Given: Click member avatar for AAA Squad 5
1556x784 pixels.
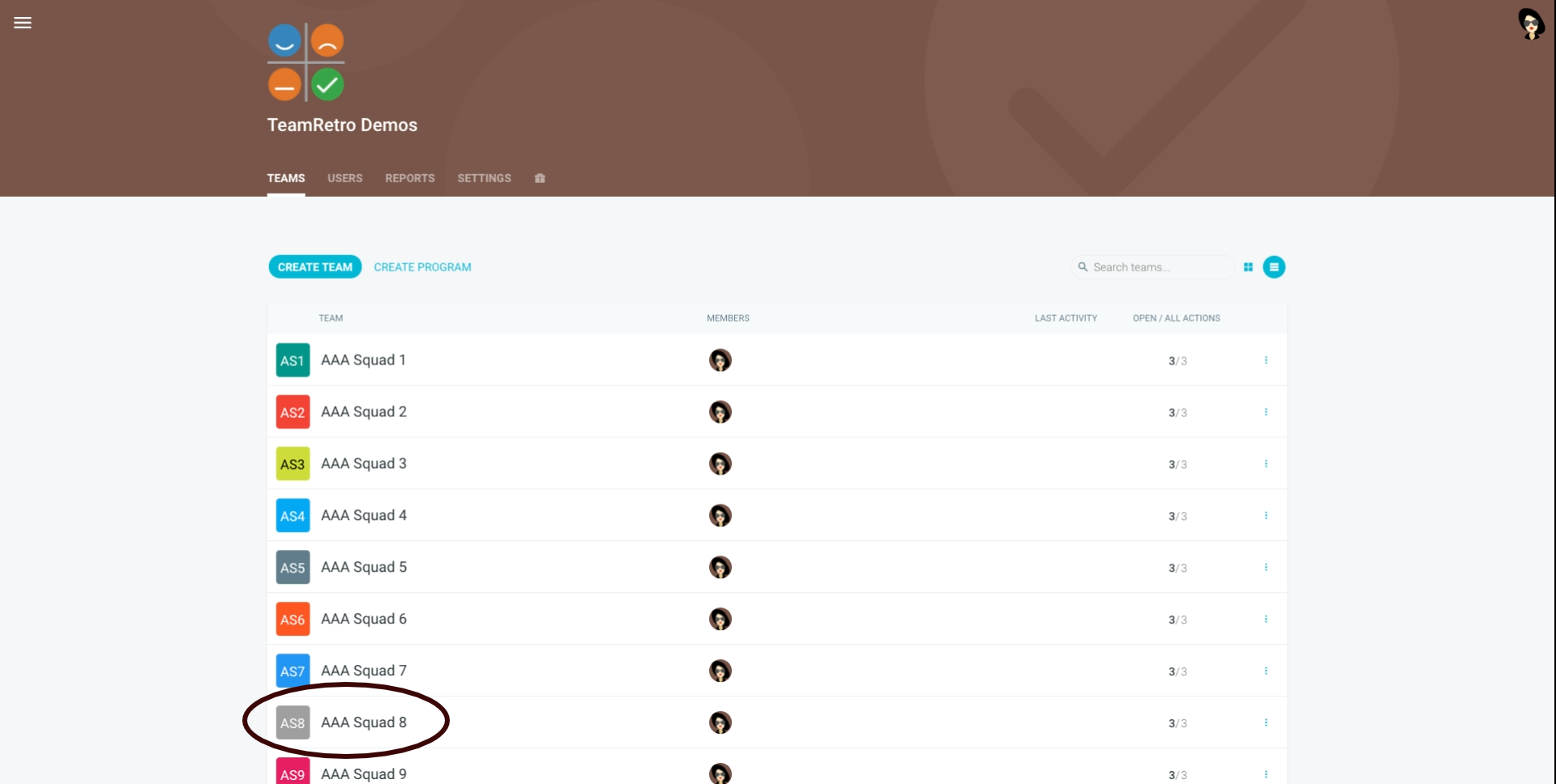Looking at the screenshot, I should pos(720,568).
